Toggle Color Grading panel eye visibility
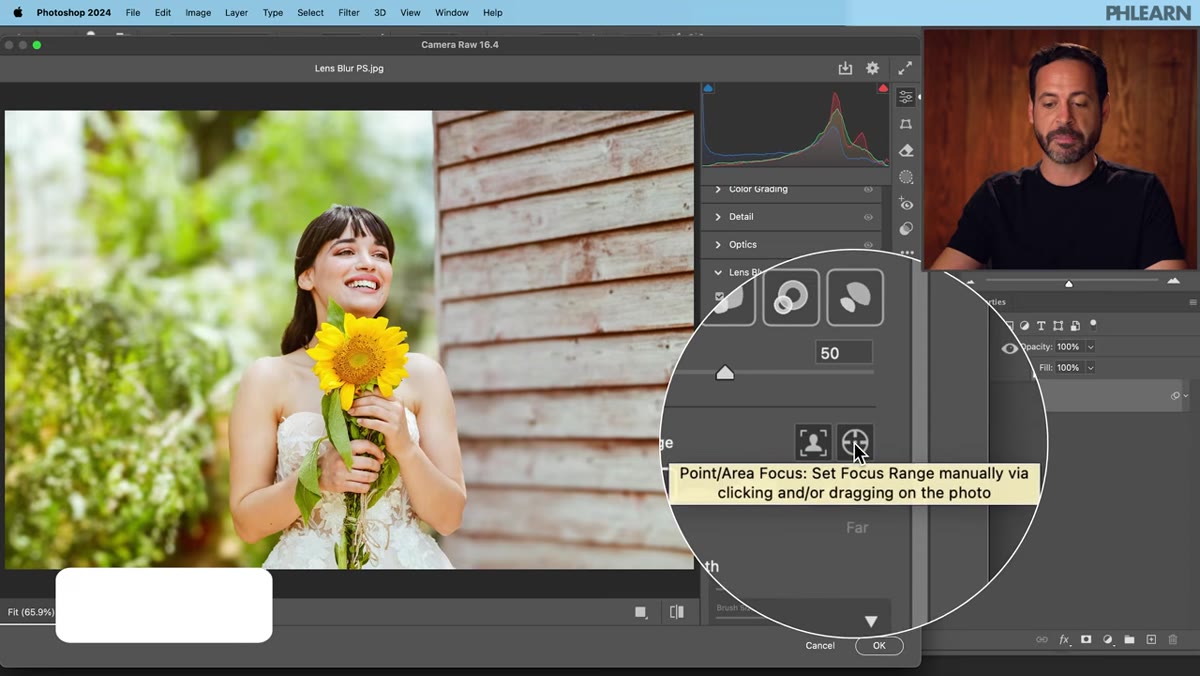This screenshot has height=676, width=1200. coord(868,189)
